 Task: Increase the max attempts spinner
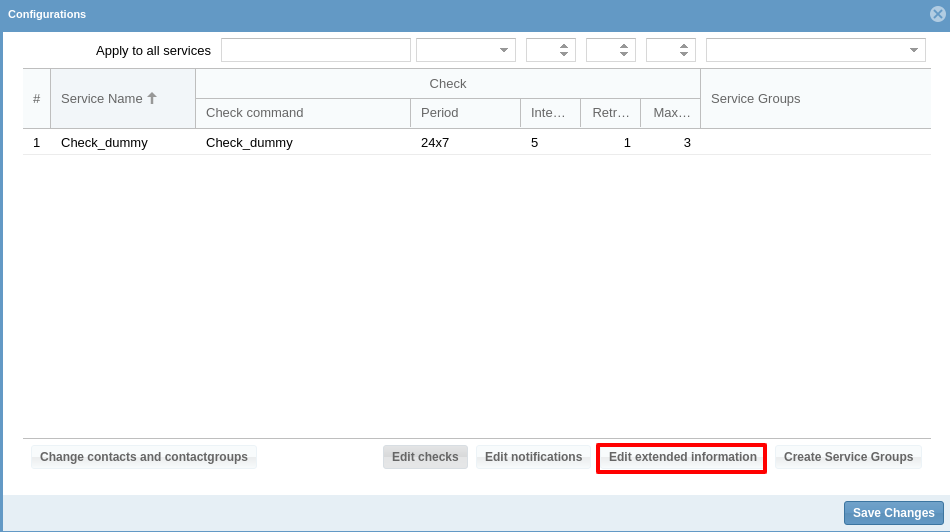(684, 46)
